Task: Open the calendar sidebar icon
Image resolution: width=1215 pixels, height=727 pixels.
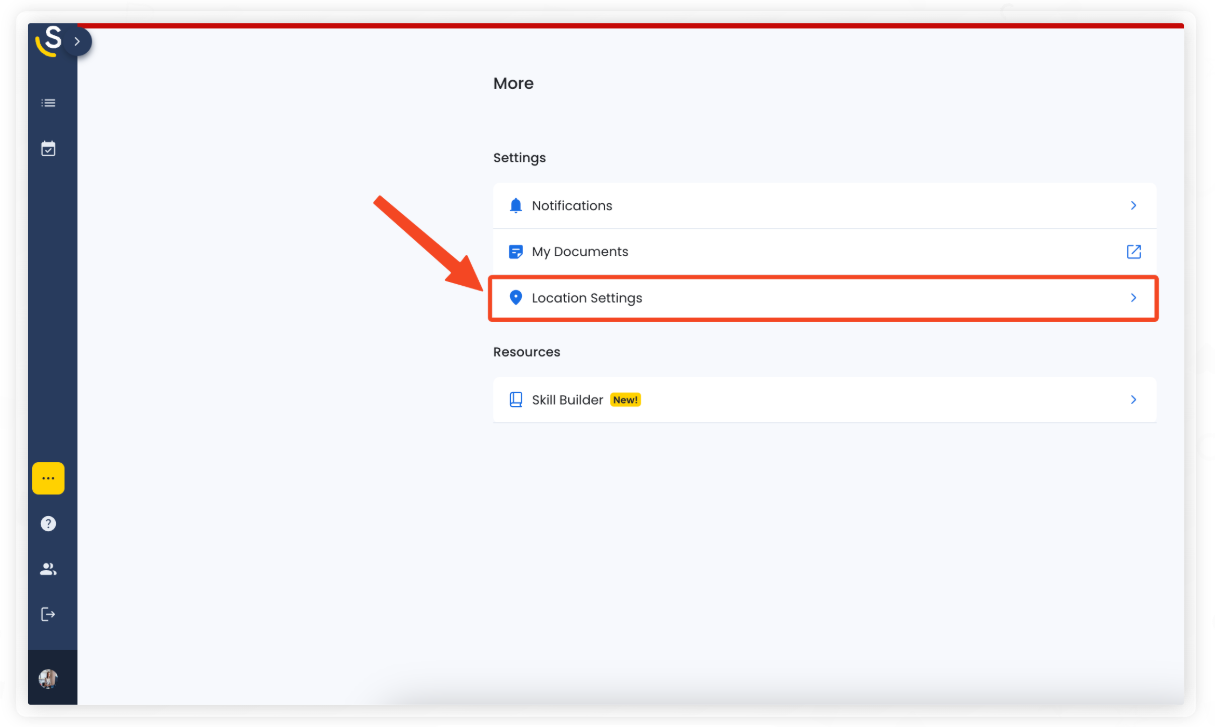Action: (x=48, y=149)
